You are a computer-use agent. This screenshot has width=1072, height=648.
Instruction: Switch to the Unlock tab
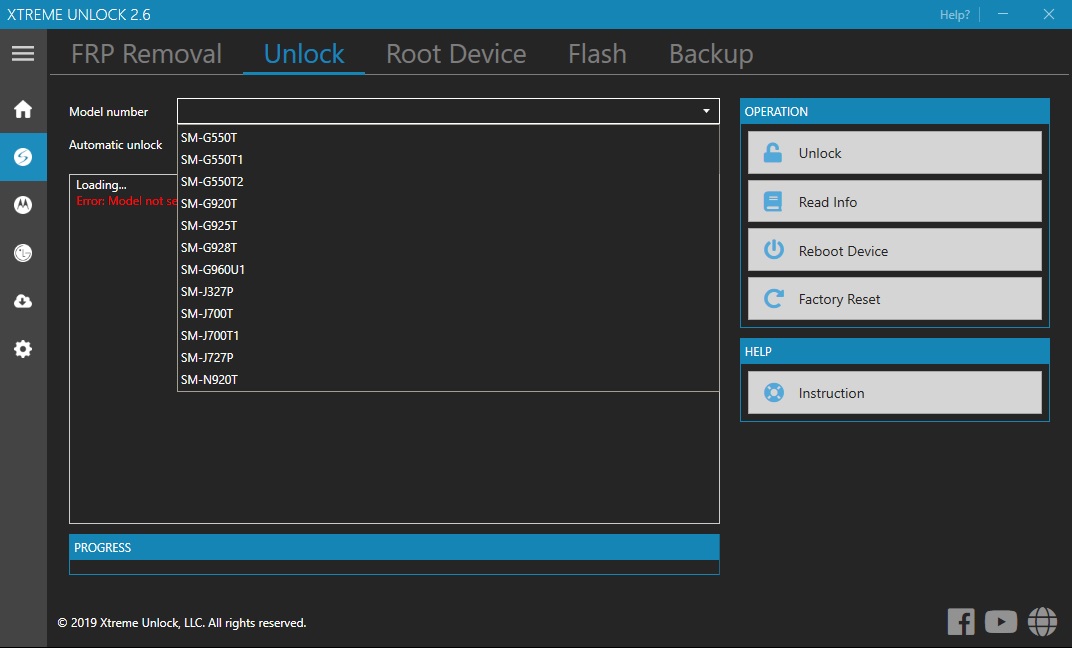(304, 53)
